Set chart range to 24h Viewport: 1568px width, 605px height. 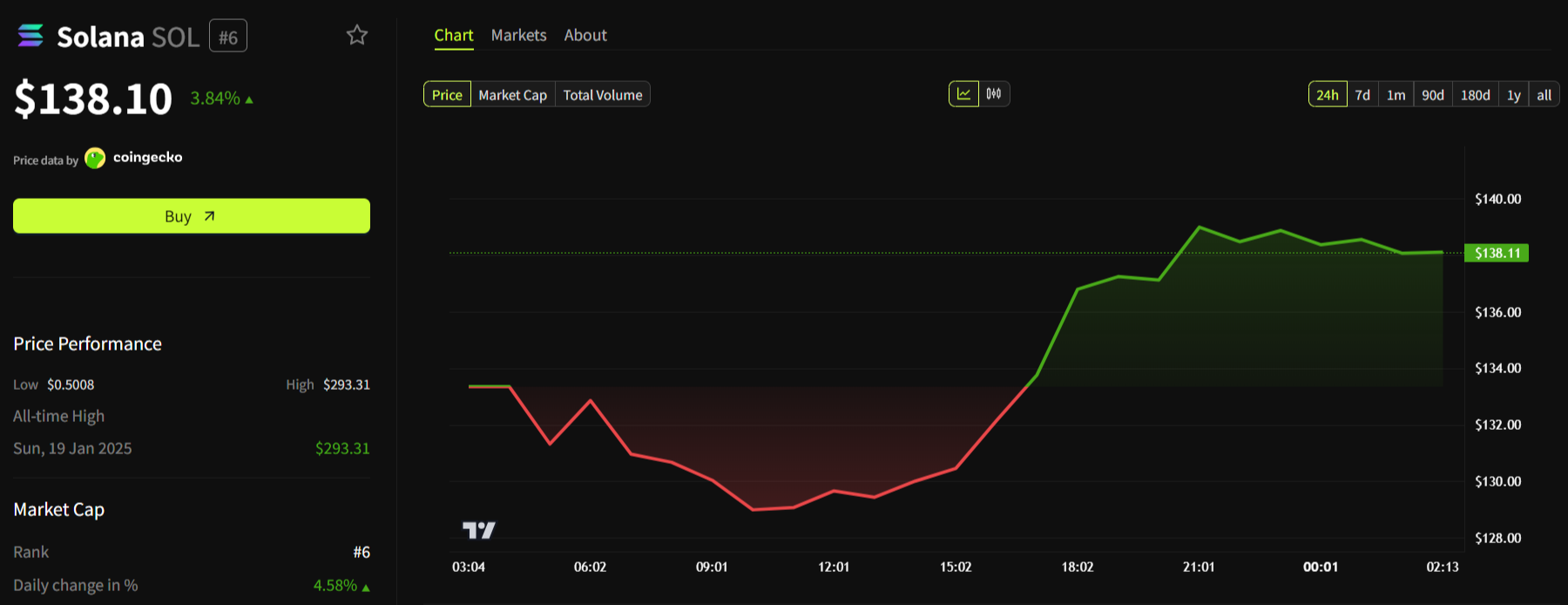click(x=1328, y=94)
